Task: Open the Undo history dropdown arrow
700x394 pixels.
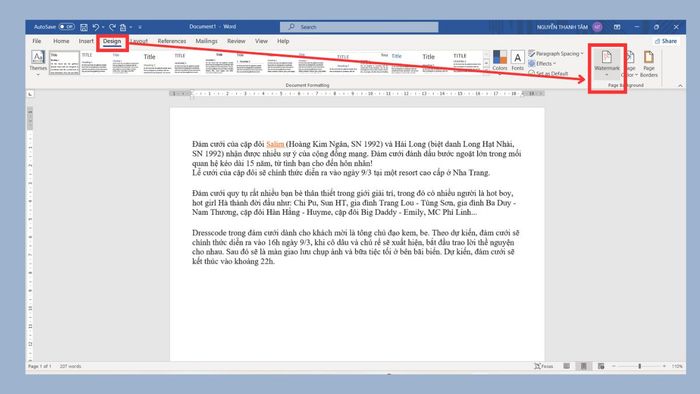Action: 103,27
